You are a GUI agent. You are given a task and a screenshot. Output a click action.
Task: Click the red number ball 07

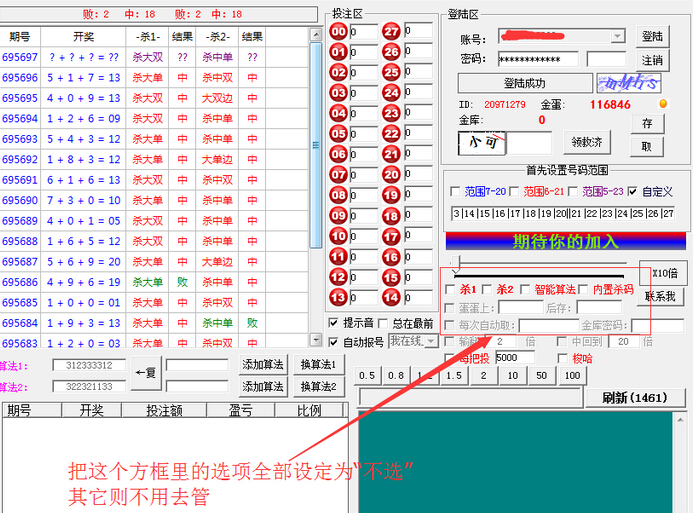pos(339,175)
